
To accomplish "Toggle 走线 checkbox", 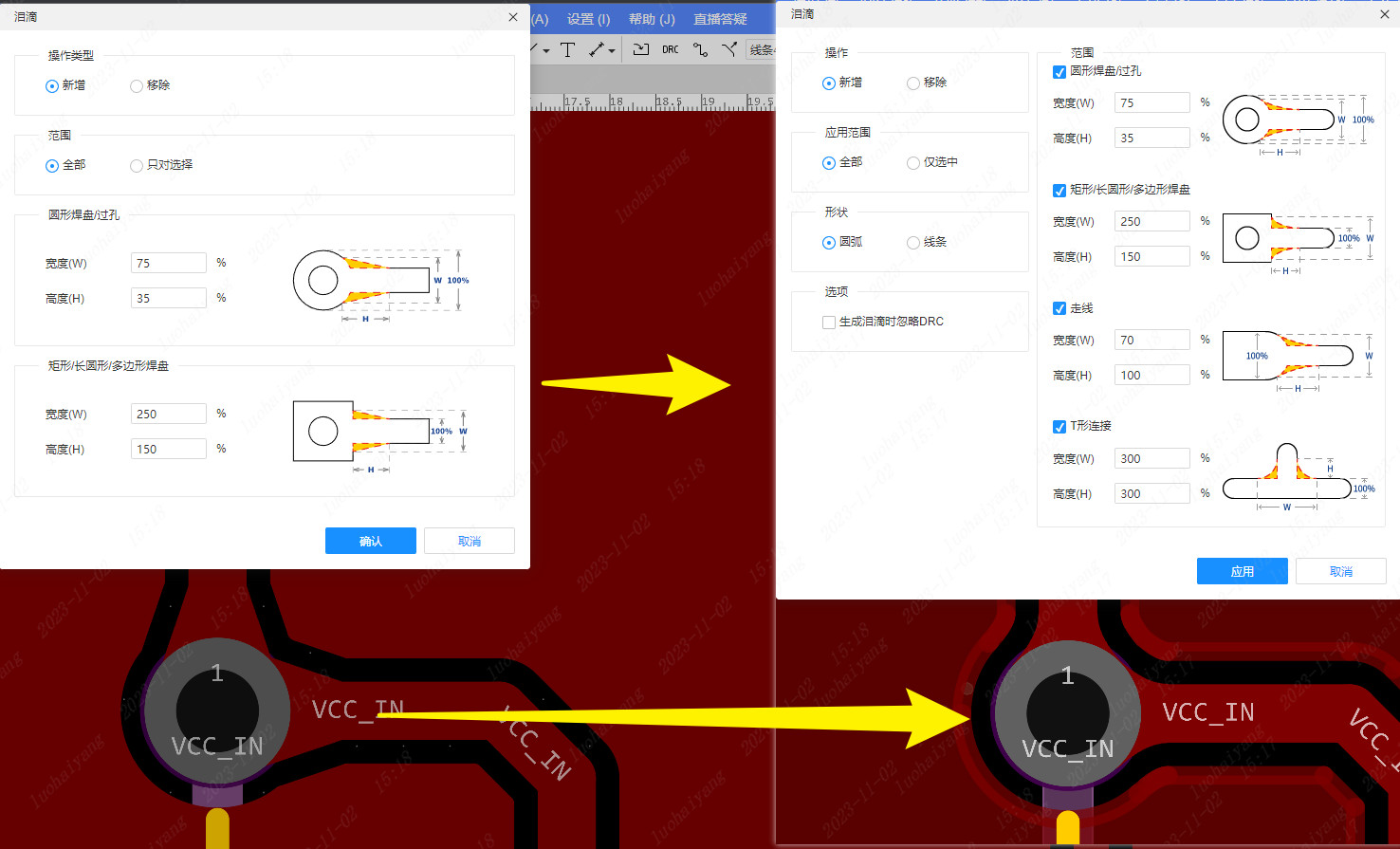I will coord(1059,308).
